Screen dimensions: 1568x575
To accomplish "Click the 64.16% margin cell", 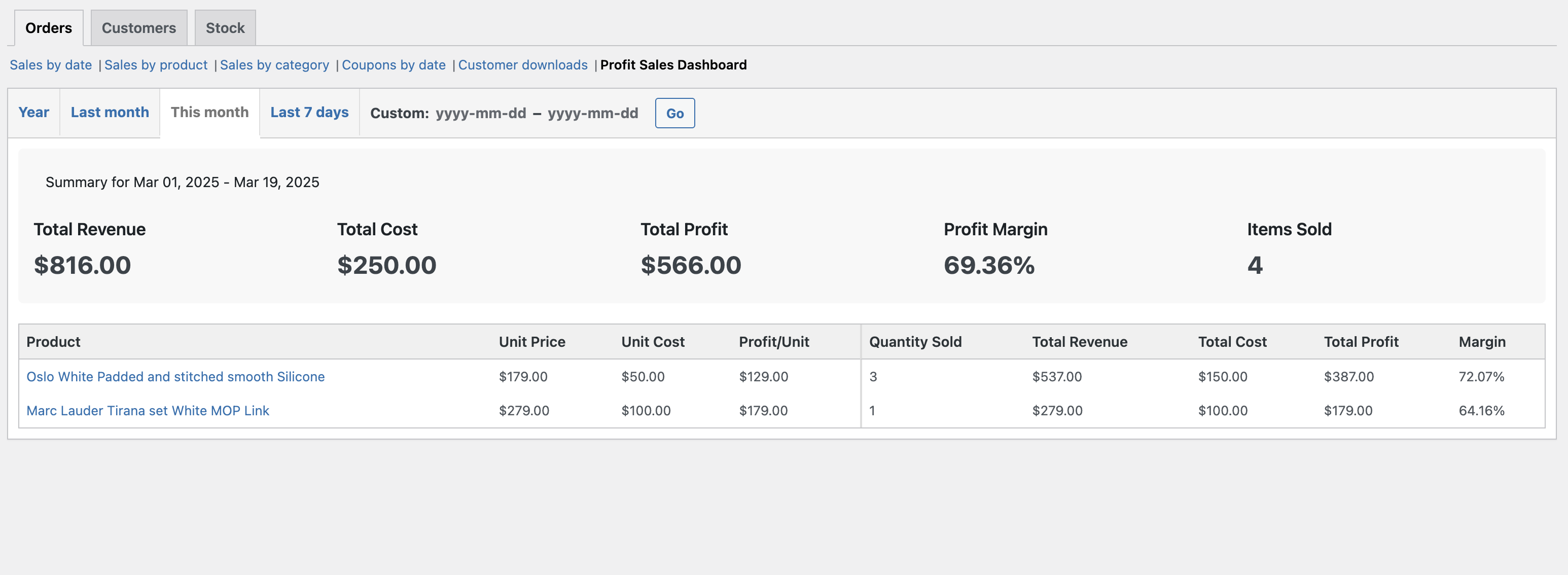I will (1481, 411).
